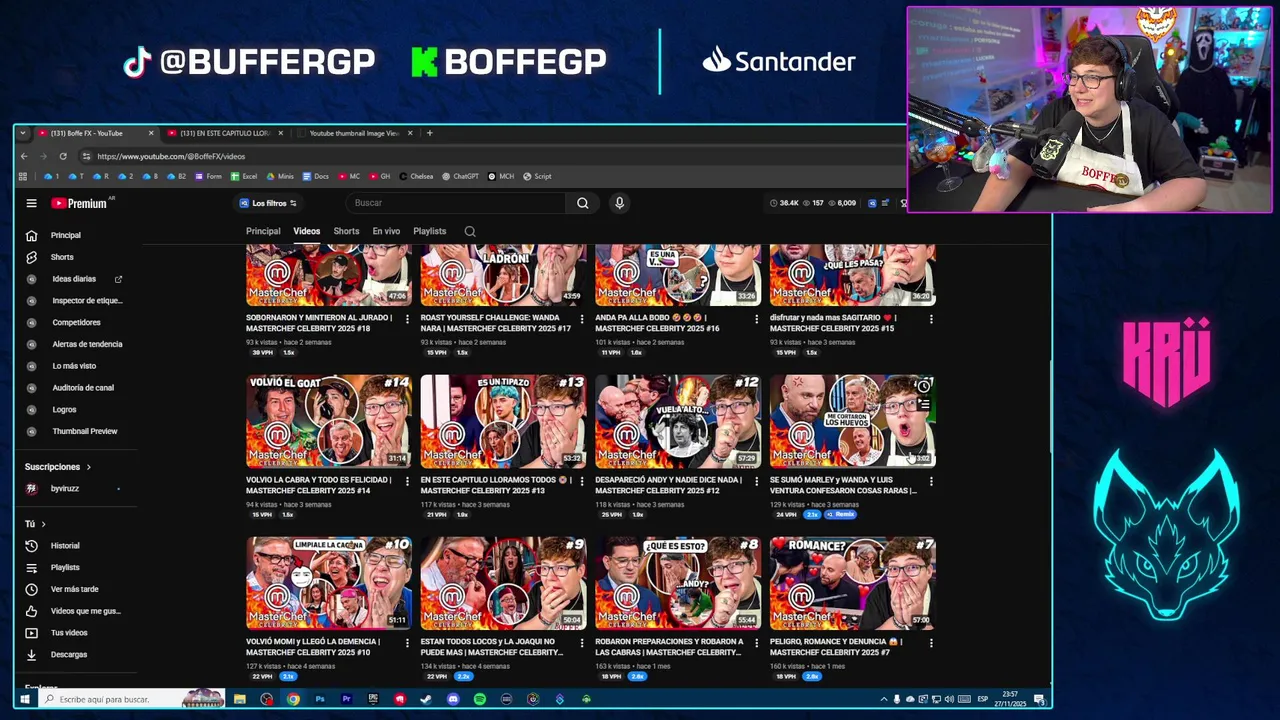
Task: Expand the Suscripciones section
Action: click(57, 467)
